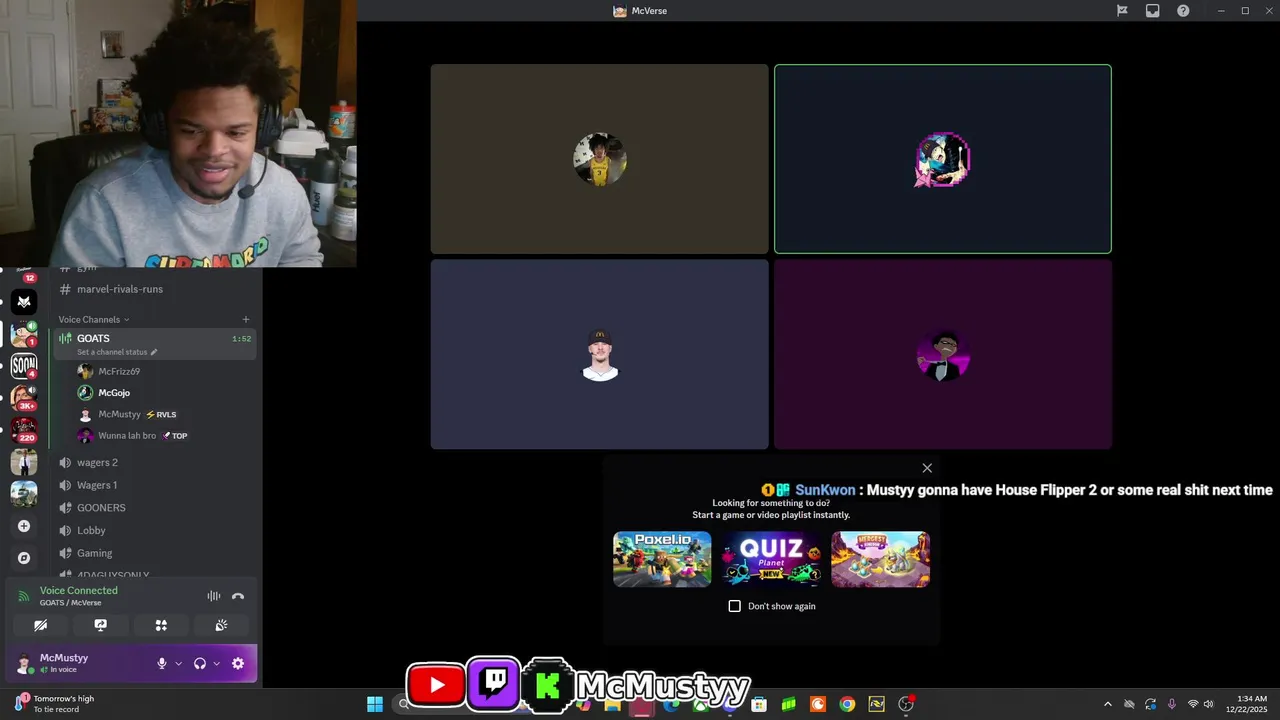Open the server icon with 3K+ badge
The image size is (1280, 720).
[x=24, y=398]
